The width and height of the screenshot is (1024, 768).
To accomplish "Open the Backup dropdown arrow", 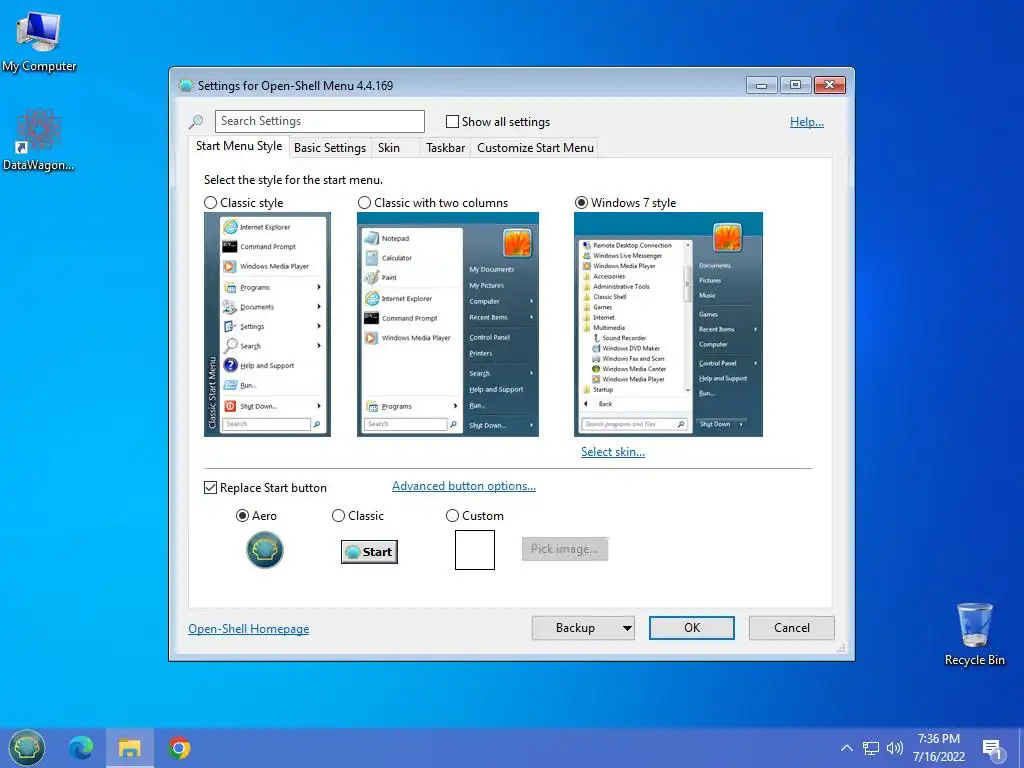I will point(627,628).
